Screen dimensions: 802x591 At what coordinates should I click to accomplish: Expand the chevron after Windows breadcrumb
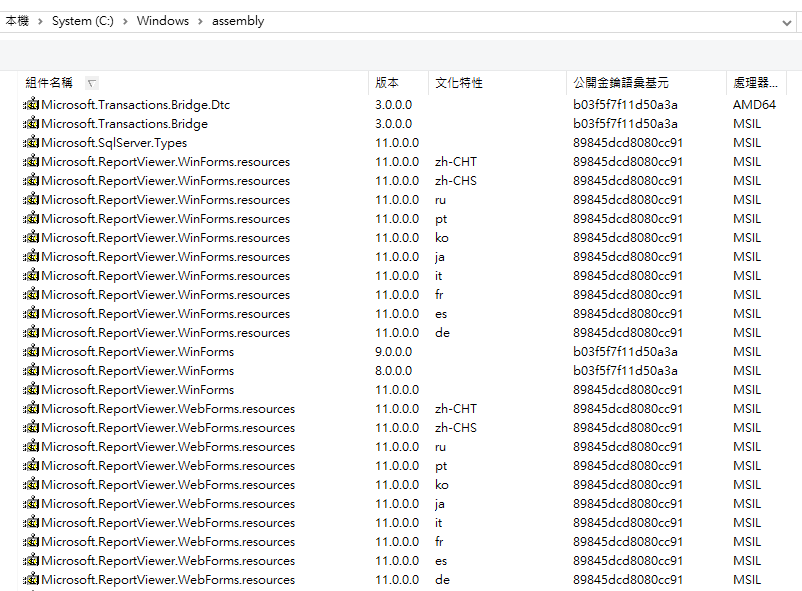coord(201,21)
